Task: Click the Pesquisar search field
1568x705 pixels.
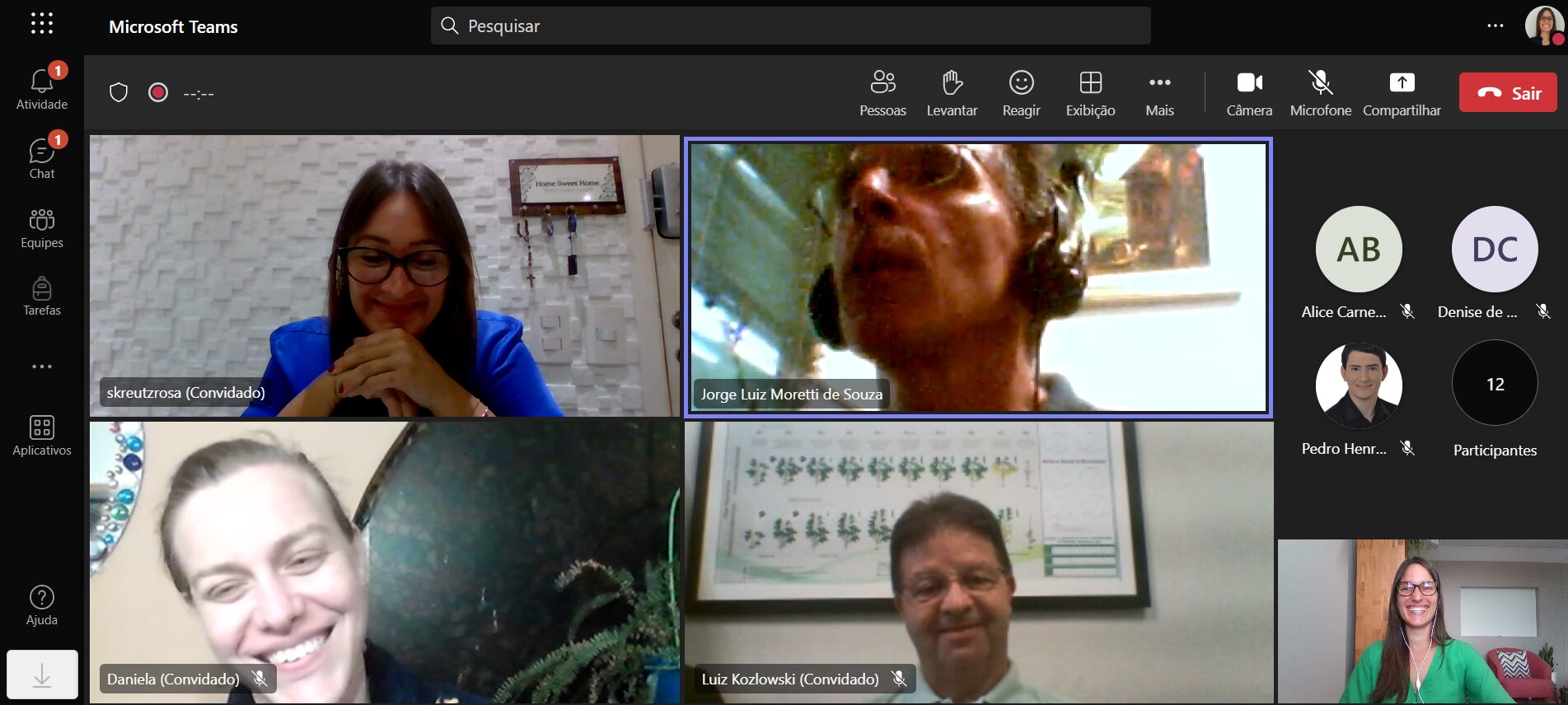Action: tap(789, 26)
